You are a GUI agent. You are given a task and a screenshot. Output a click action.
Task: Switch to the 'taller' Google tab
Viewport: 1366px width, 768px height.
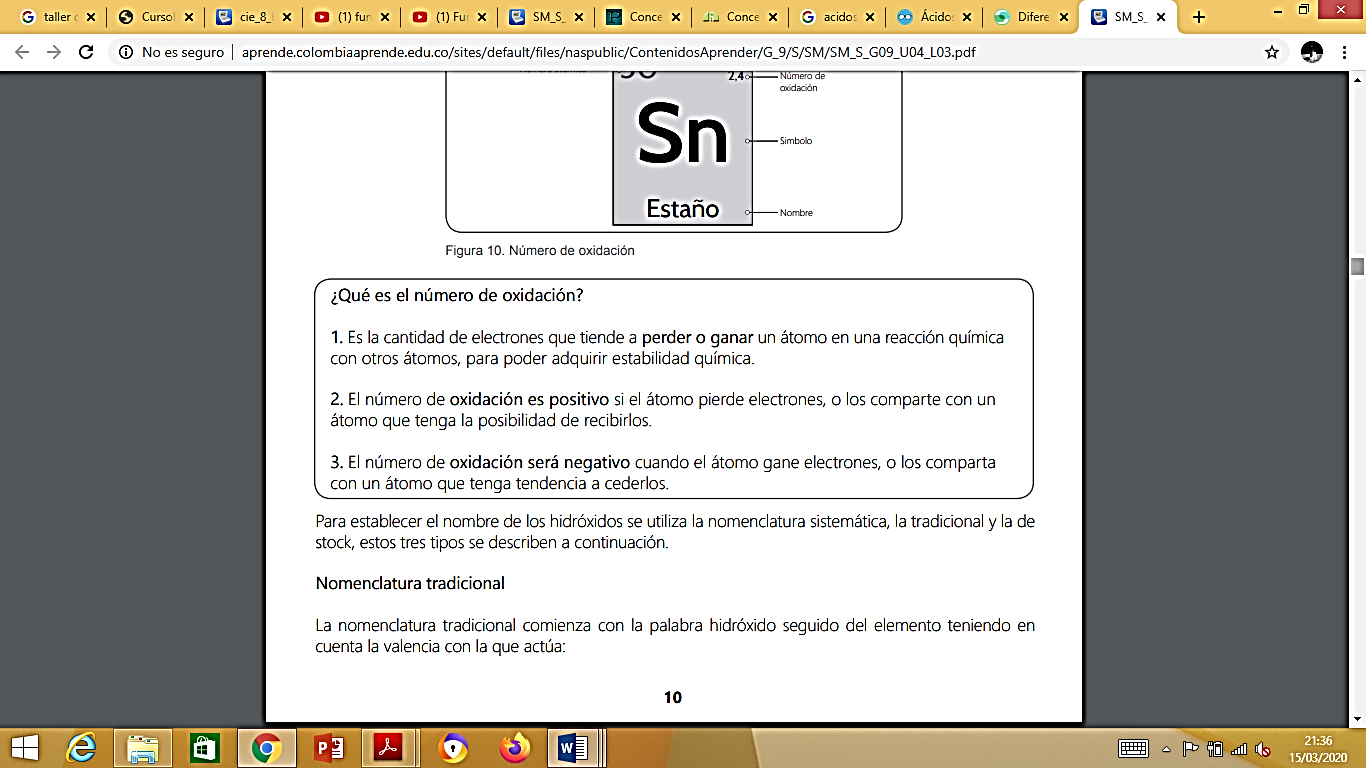[58, 17]
